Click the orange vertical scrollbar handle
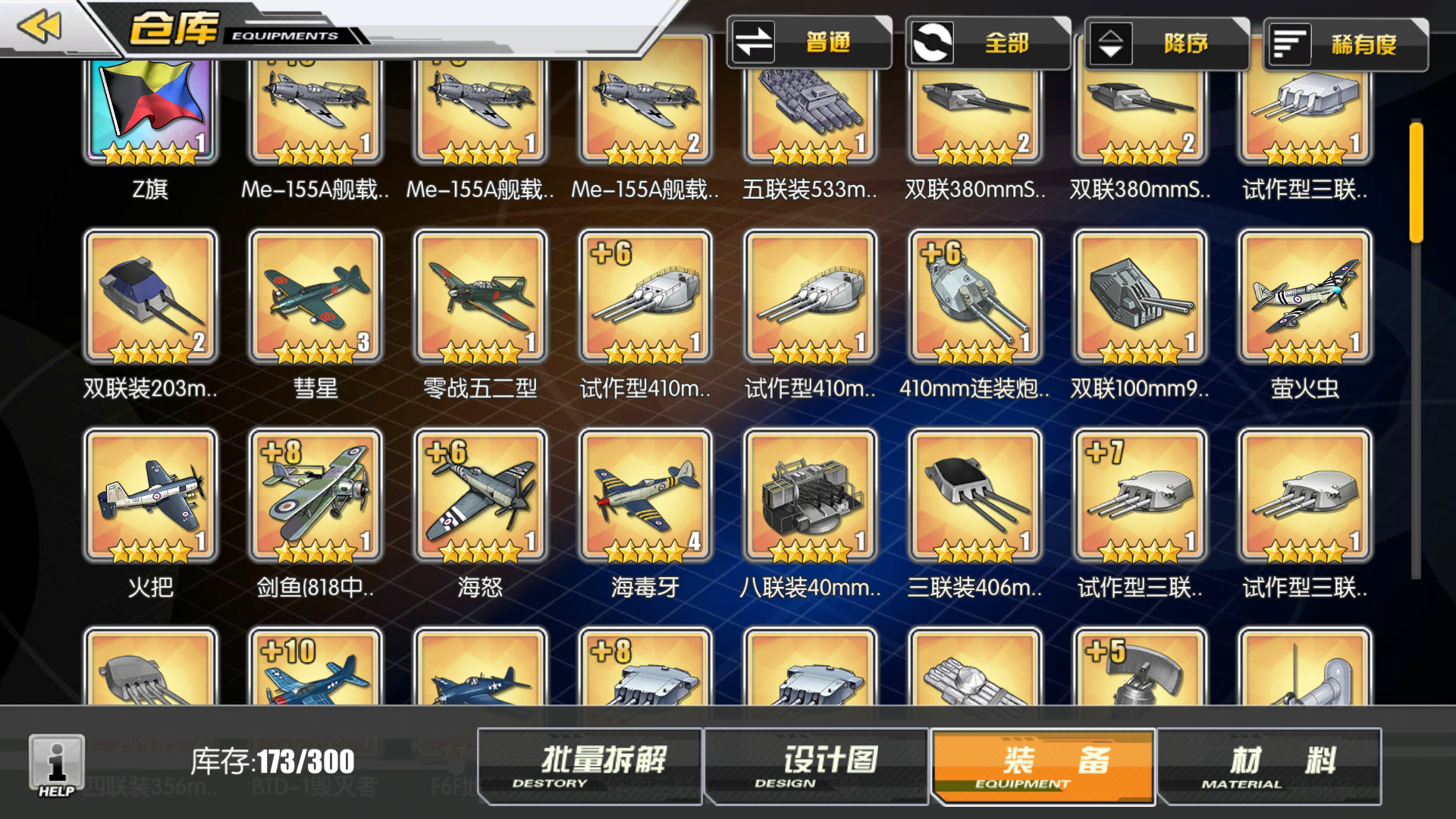 click(x=1416, y=182)
